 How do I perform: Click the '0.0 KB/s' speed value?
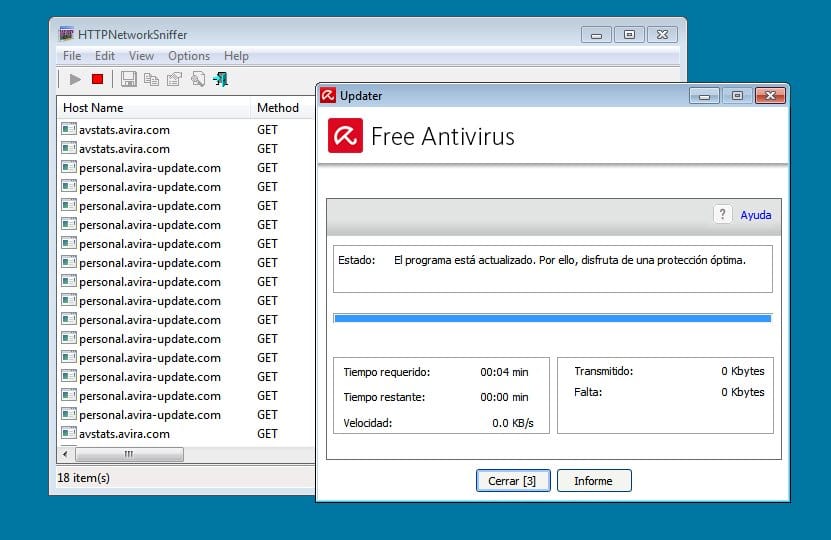[512, 423]
